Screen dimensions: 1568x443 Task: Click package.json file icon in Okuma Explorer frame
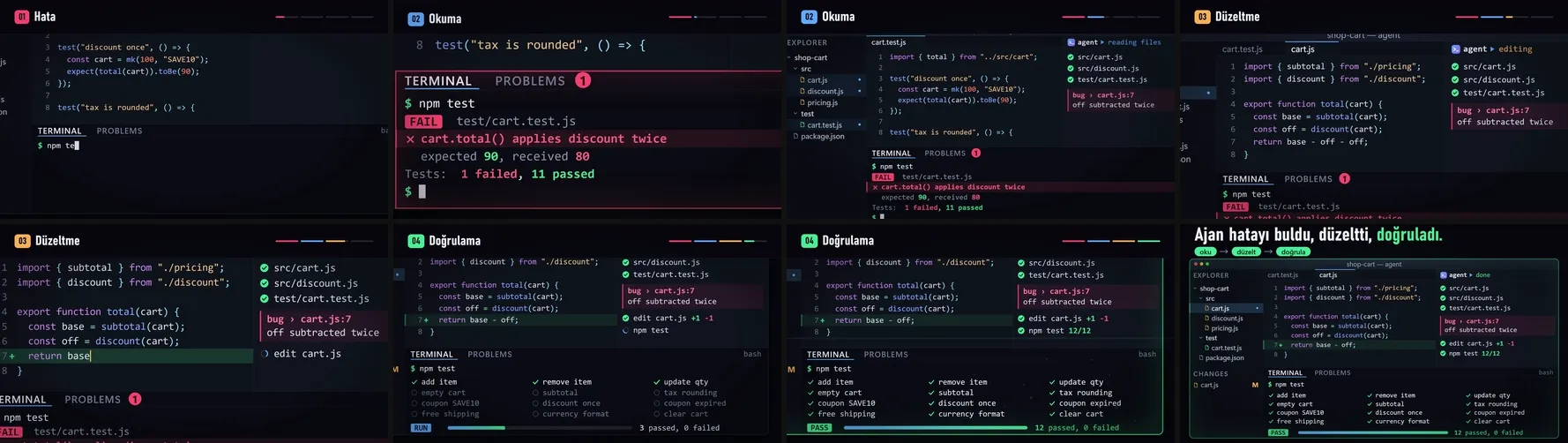coord(796,137)
